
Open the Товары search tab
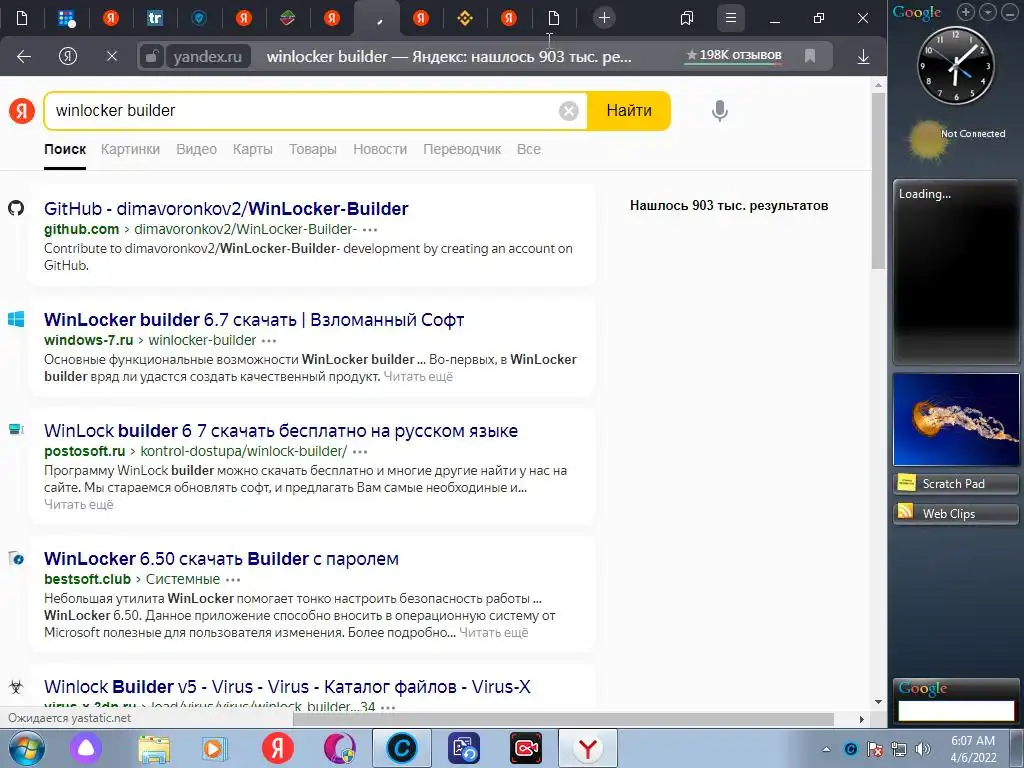pos(313,149)
